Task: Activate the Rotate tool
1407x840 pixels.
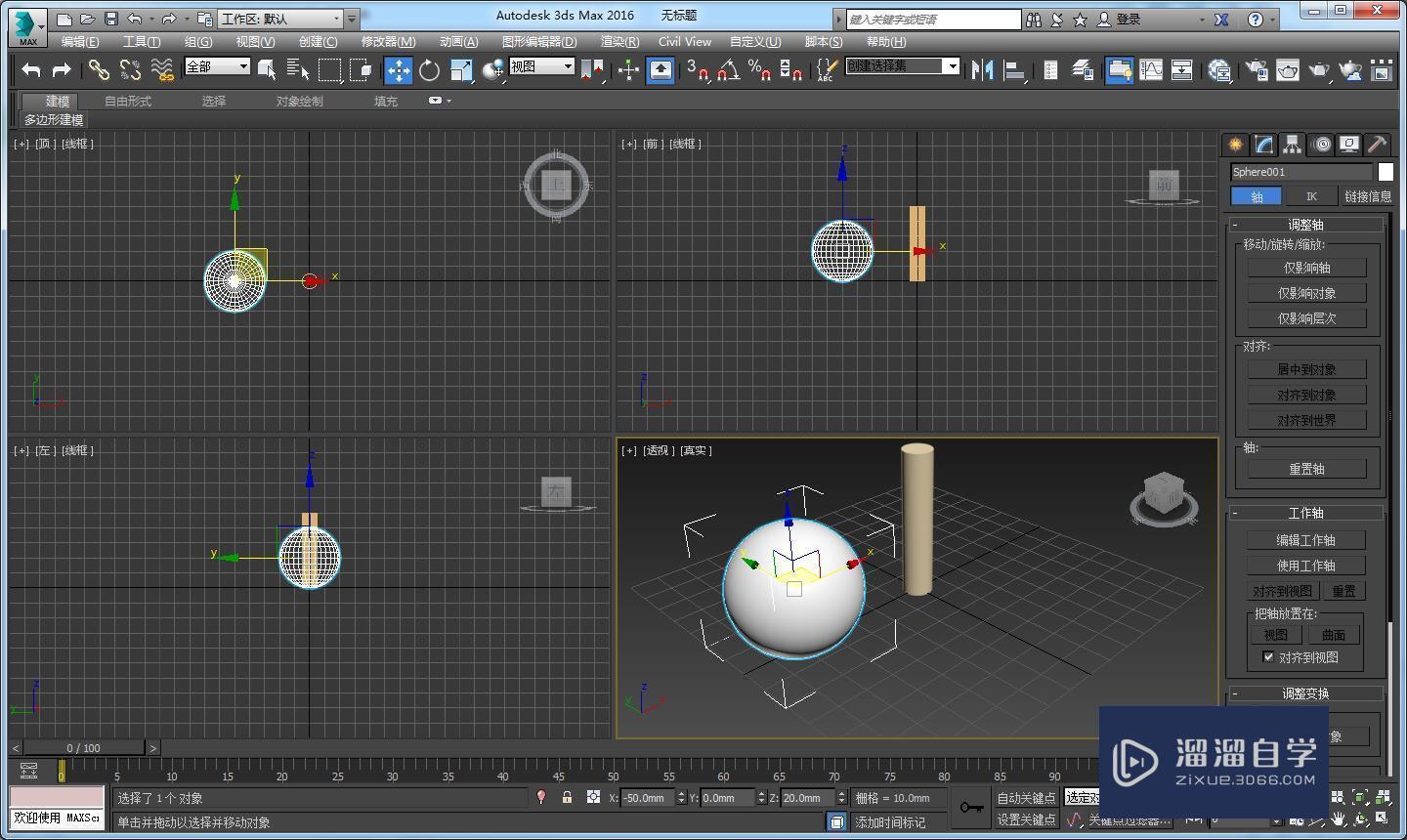Action: coord(429,69)
